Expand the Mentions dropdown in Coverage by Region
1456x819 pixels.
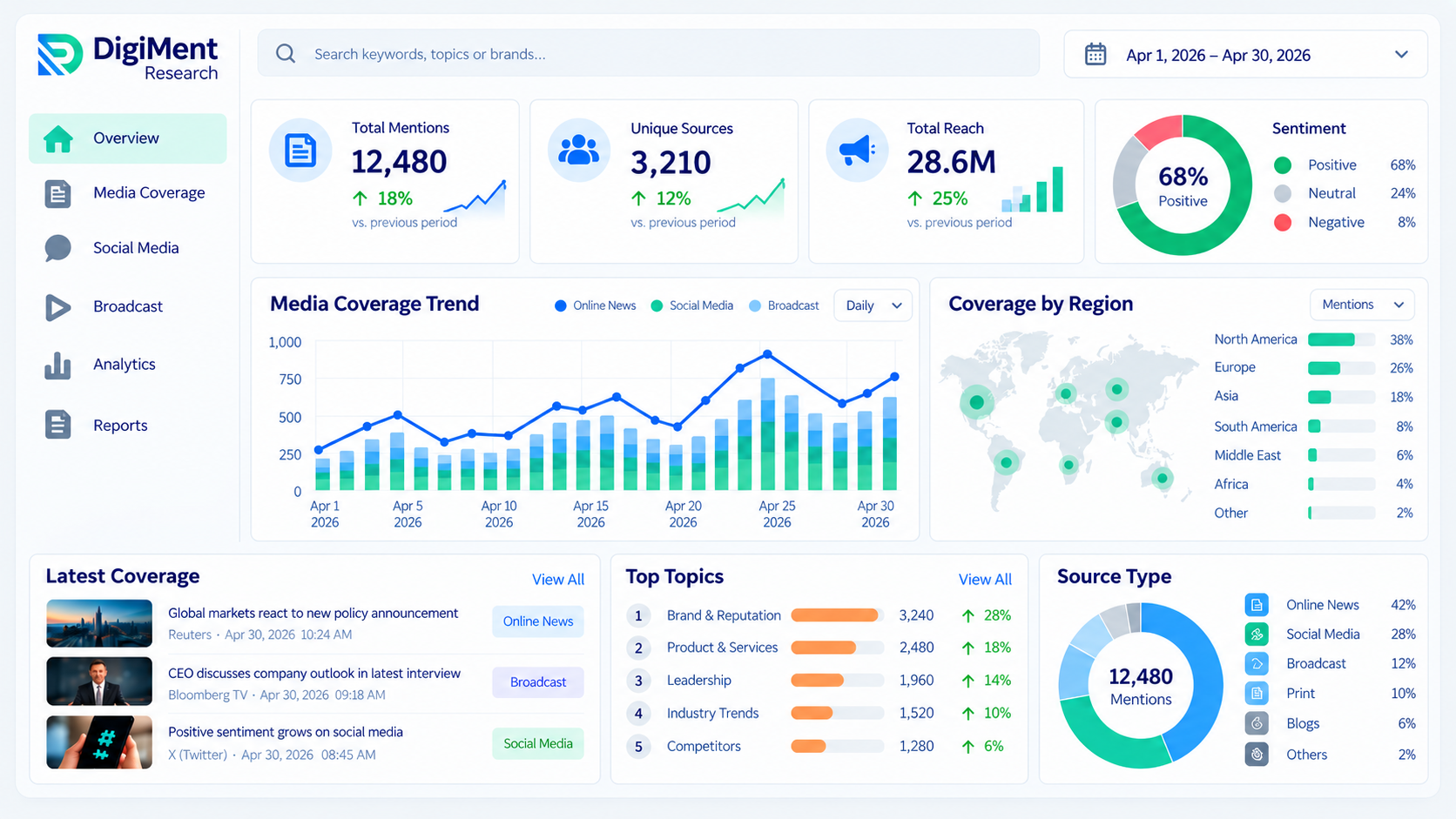pyautogui.click(x=1362, y=305)
